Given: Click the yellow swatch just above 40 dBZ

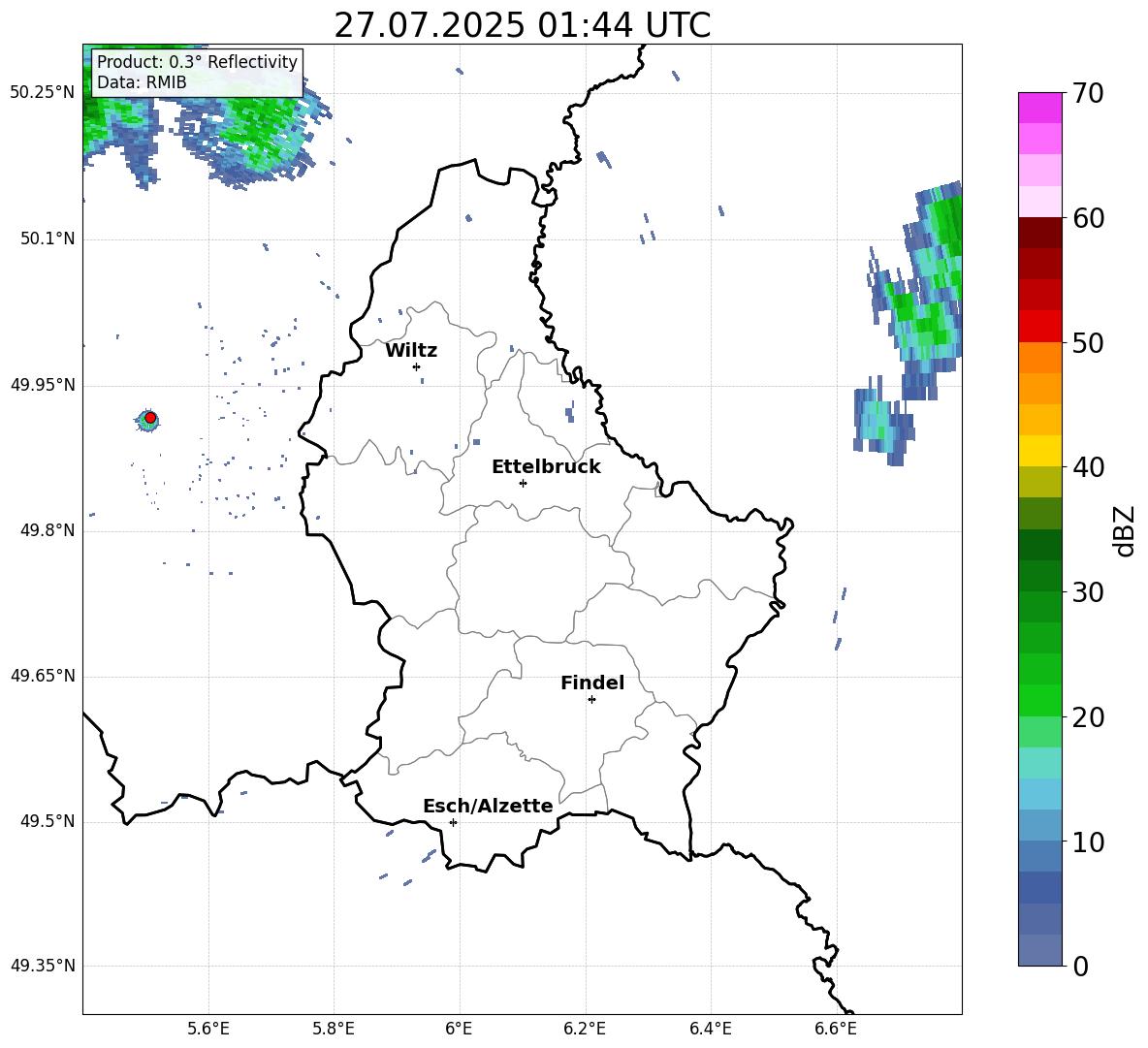Looking at the screenshot, I should coord(1039,451).
